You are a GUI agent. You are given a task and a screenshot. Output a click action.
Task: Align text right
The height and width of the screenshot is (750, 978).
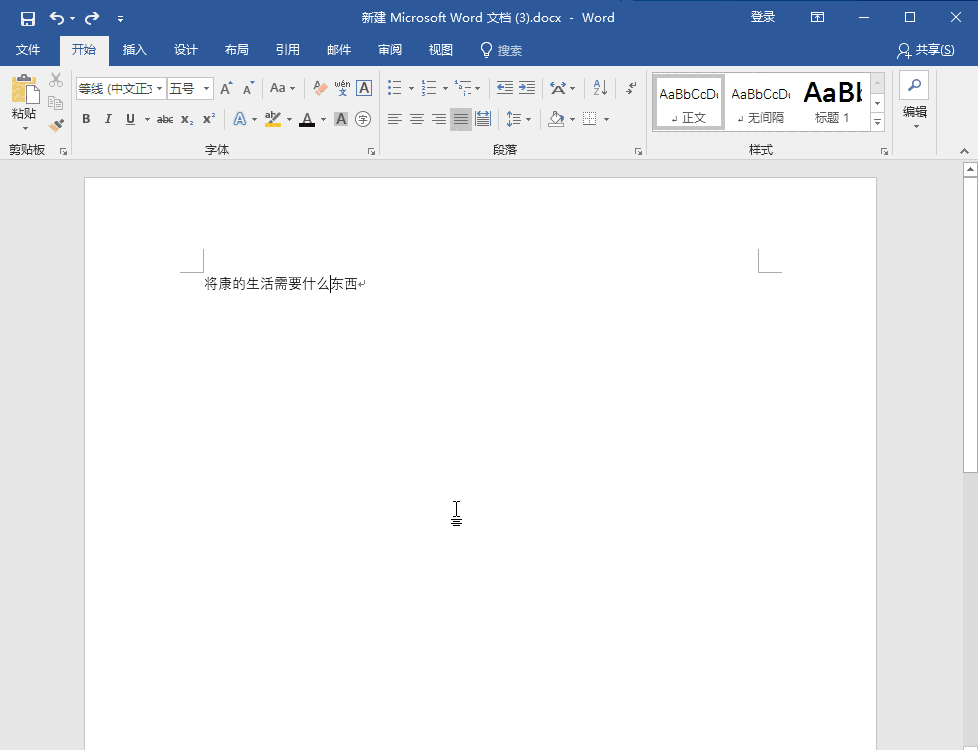tap(439, 119)
